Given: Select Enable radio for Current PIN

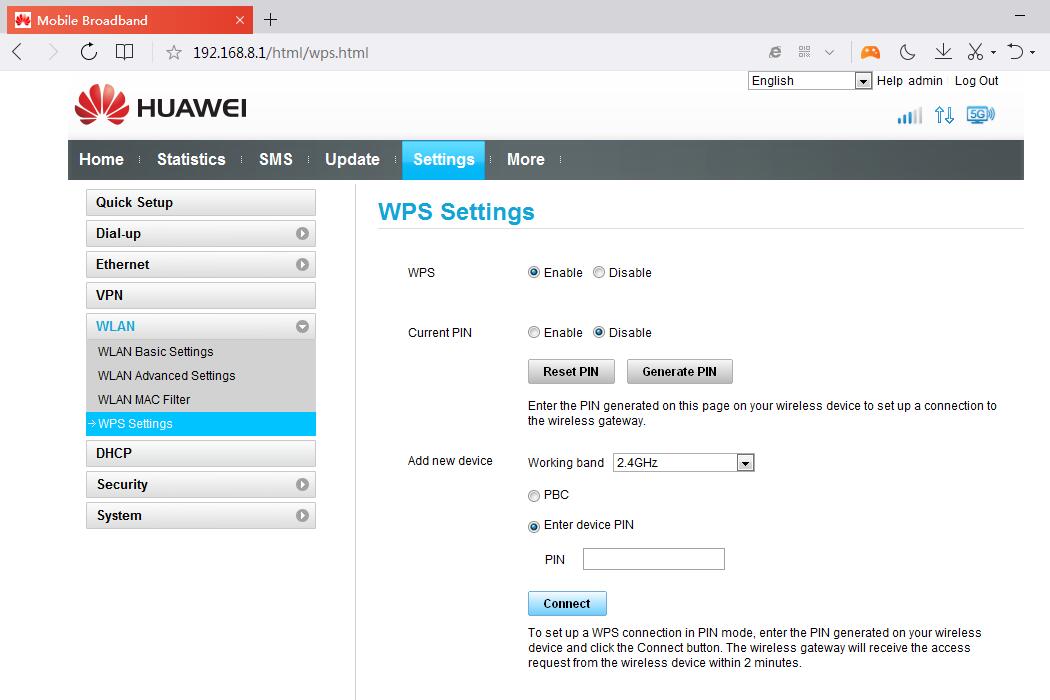Looking at the screenshot, I should 534,332.
